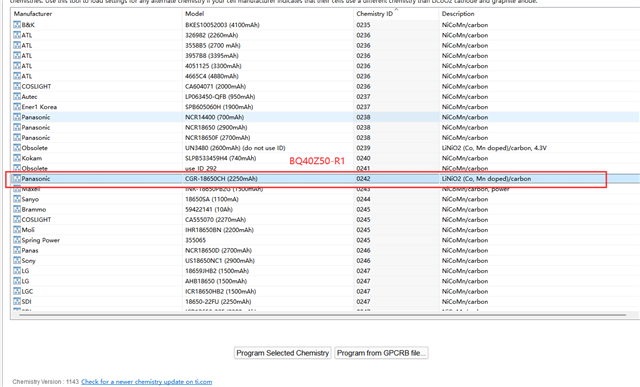
Task: Click Chemistry ID 0242
Action: [x=363, y=178]
